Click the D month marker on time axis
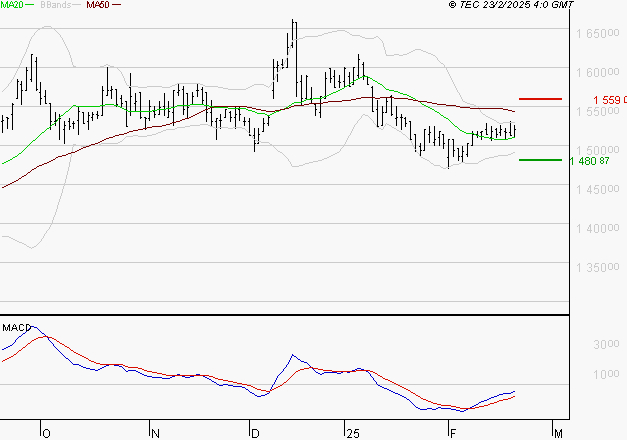627x440 pixels. pyautogui.click(x=255, y=434)
